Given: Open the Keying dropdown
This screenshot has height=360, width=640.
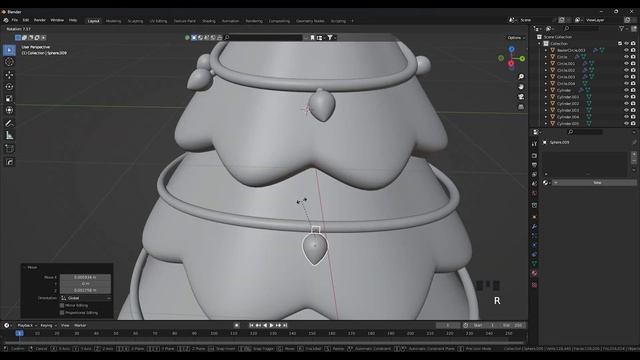Looking at the screenshot, I should pyautogui.click(x=48, y=325).
